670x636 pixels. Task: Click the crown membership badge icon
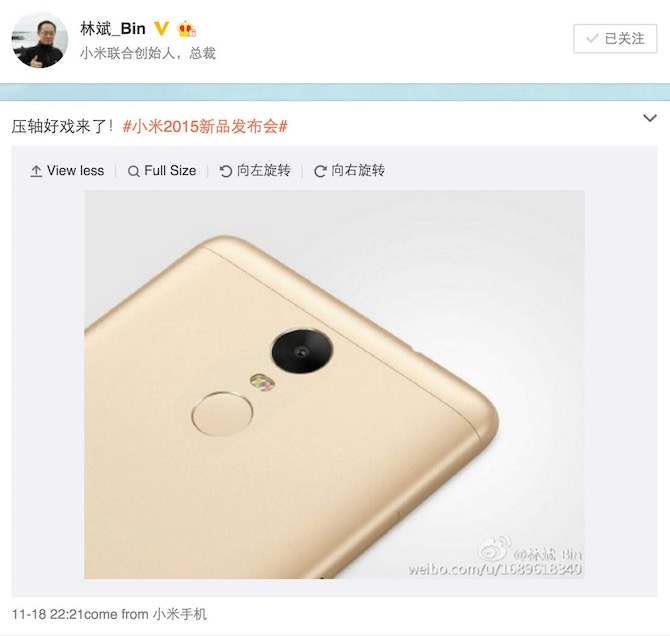click(187, 29)
